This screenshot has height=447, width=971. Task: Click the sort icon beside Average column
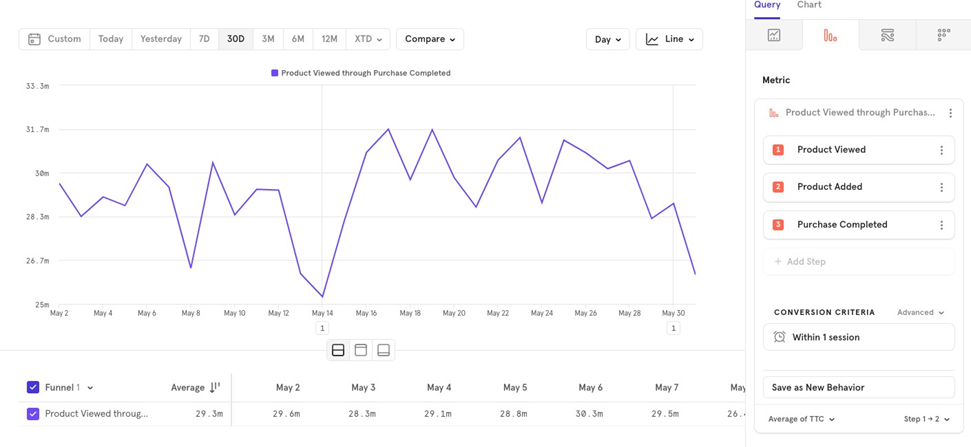[215, 387]
